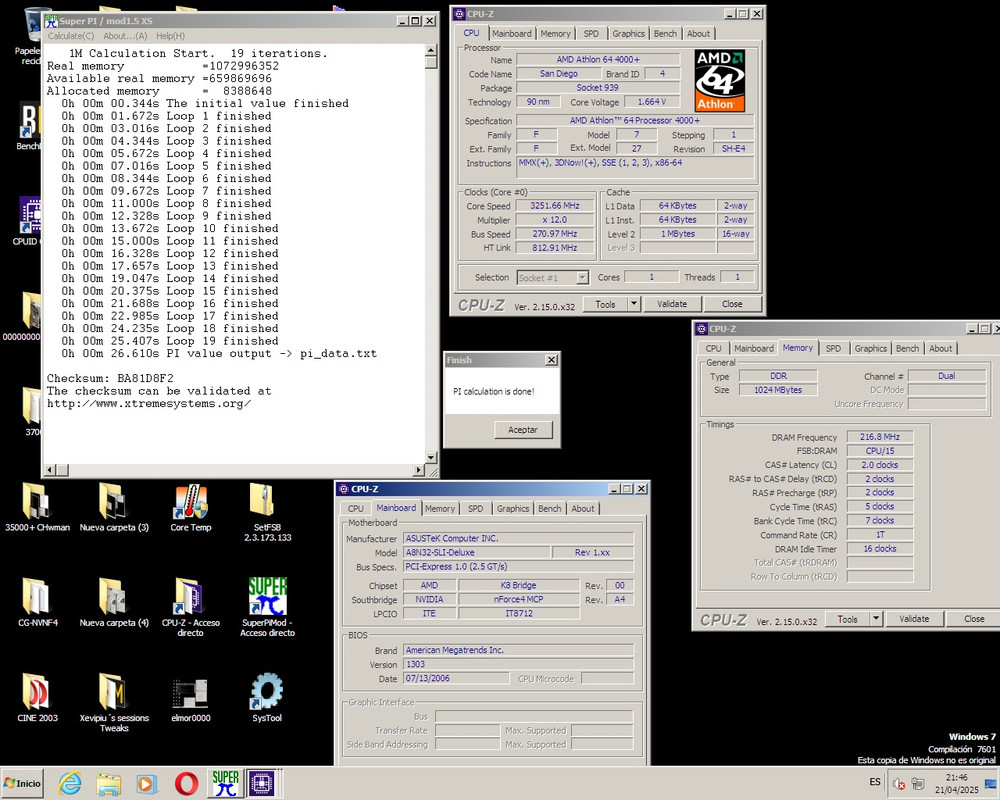Close the Finish dialog
1000x800 pixels.
click(552, 360)
